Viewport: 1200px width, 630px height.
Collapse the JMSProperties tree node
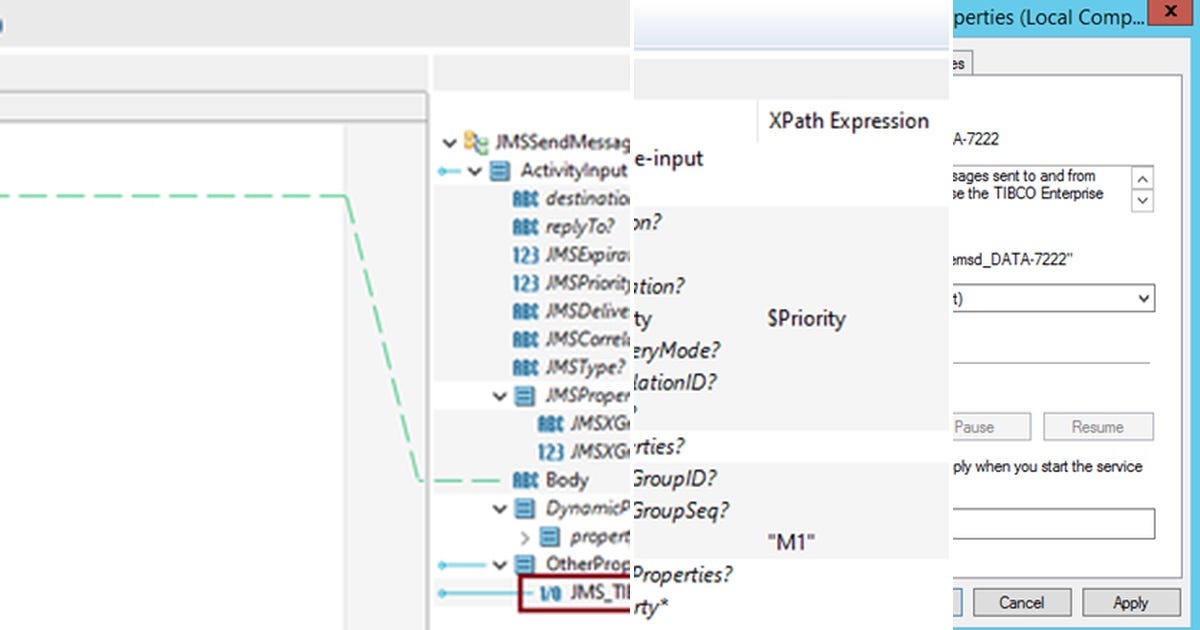coord(497,395)
